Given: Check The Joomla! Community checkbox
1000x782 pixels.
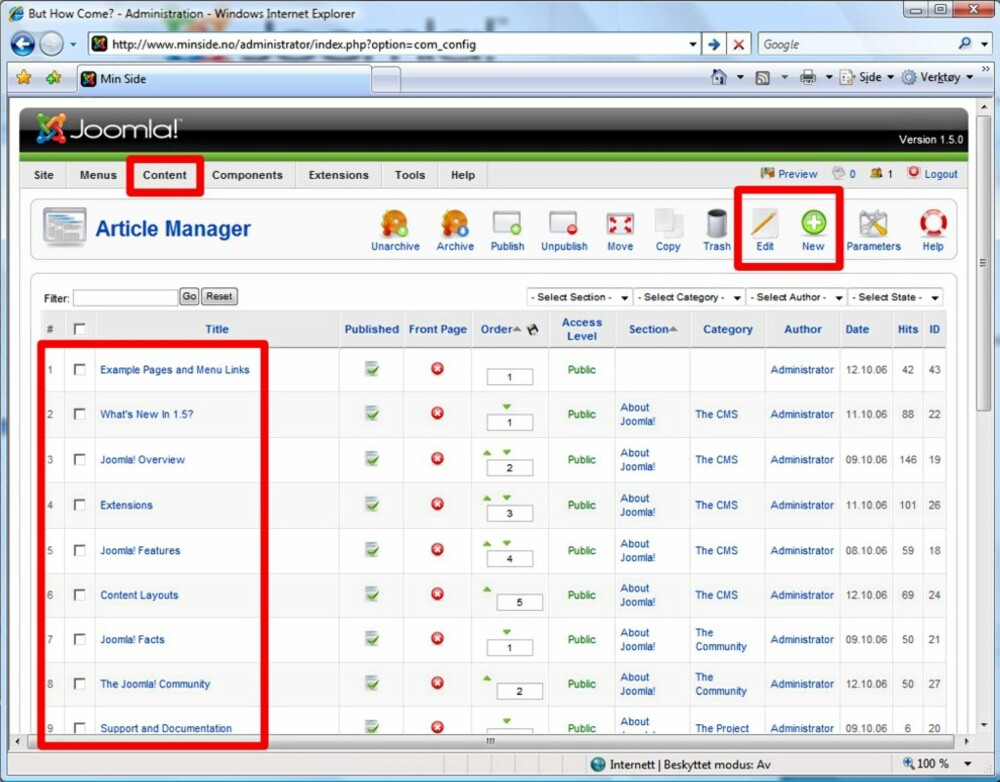Looking at the screenshot, I should pyautogui.click(x=80, y=684).
